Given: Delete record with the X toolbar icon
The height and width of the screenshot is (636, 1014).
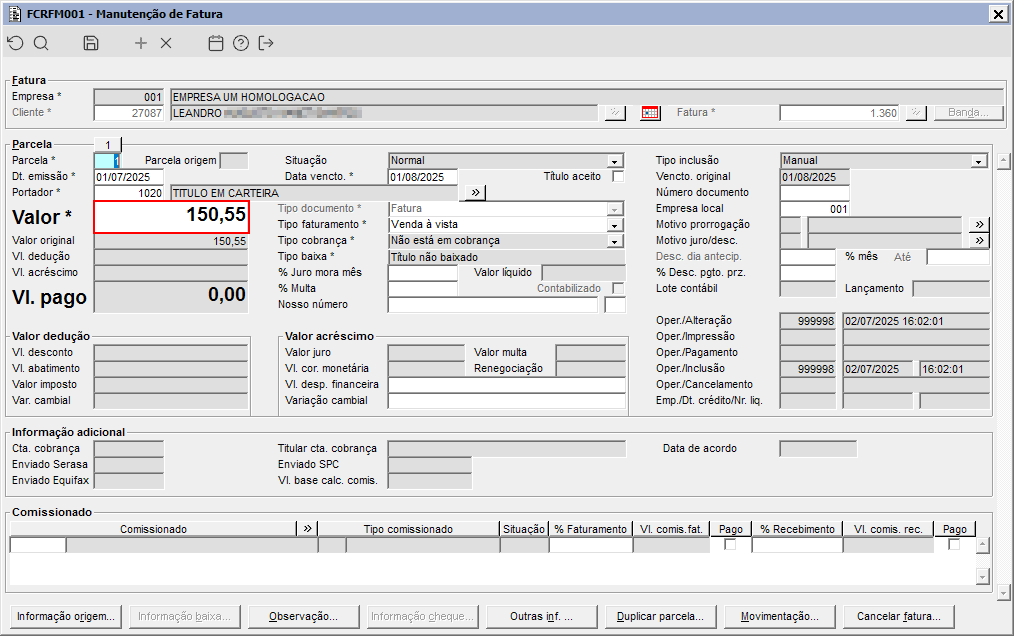Looking at the screenshot, I should (166, 43).
